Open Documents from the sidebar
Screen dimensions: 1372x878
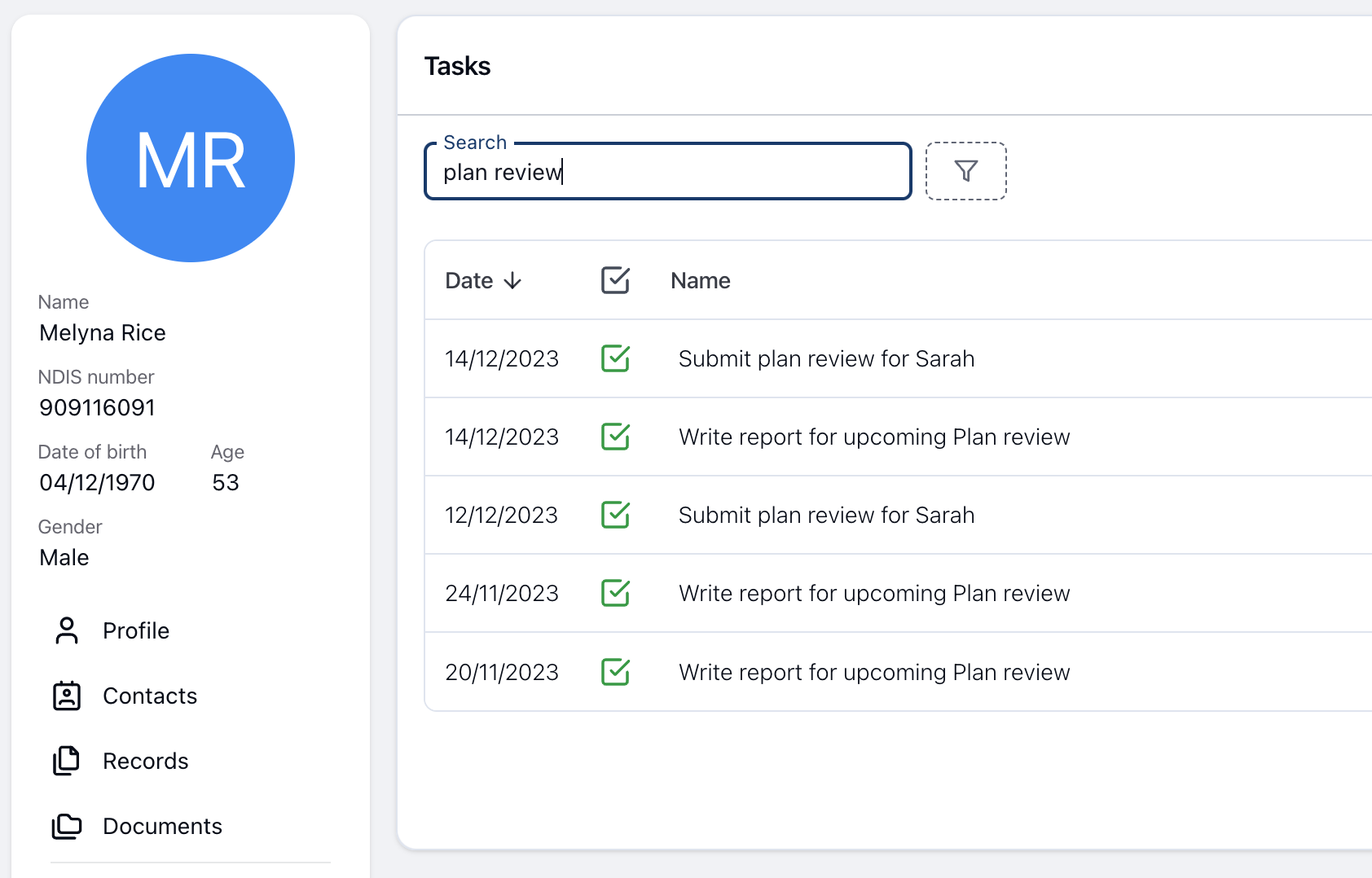162,826
